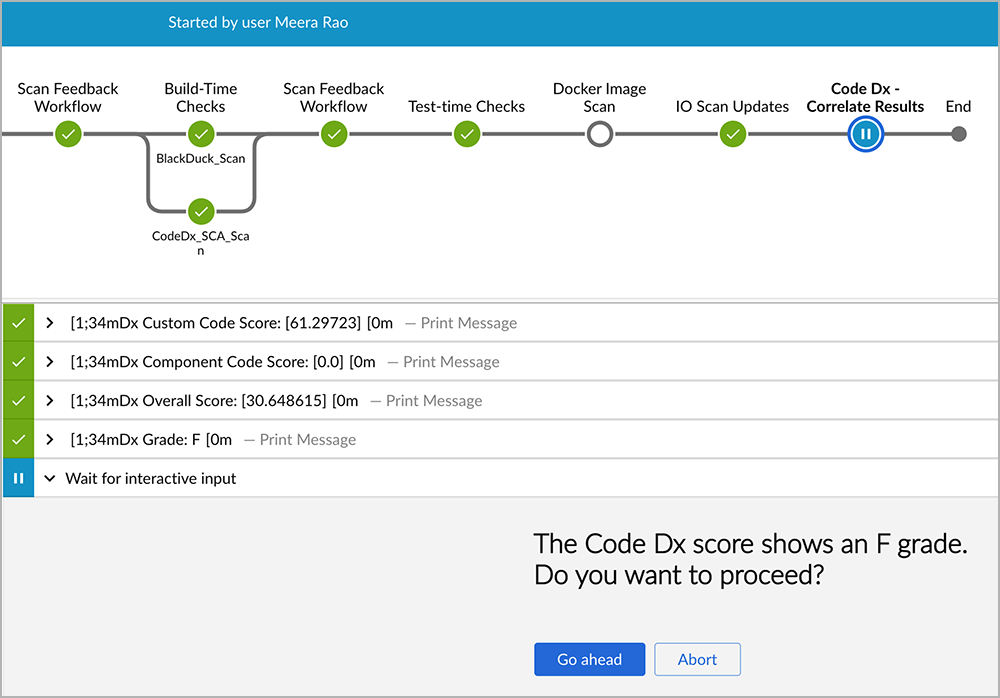The width and height of the screenshot is (1000, 698).
Task: Expand the Dx Component Code Score row
Action: (48, 362)
